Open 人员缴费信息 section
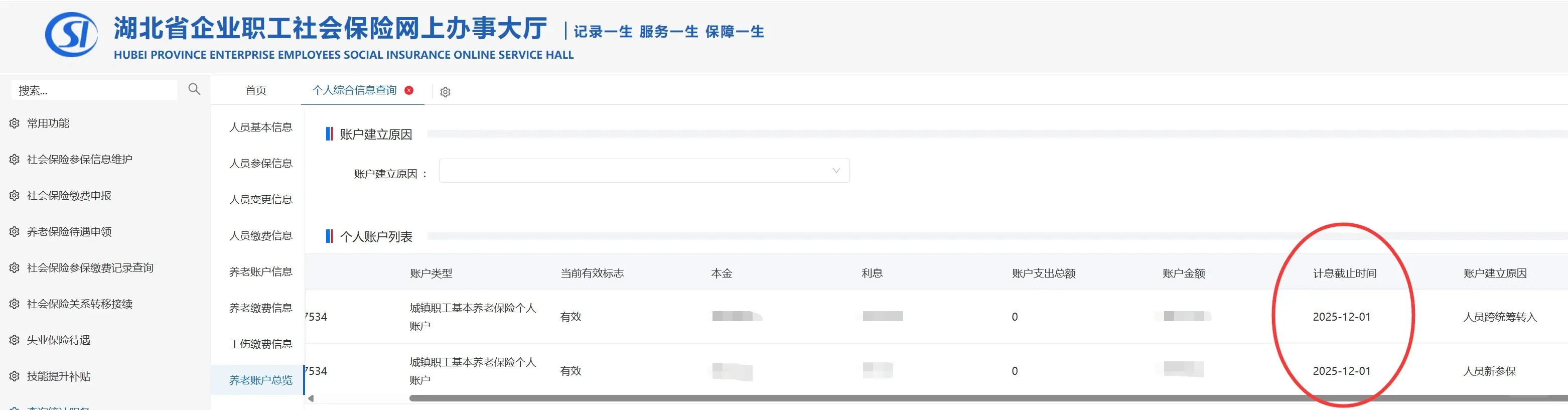This screenshot has width=1568, height=410. (260, 236)
